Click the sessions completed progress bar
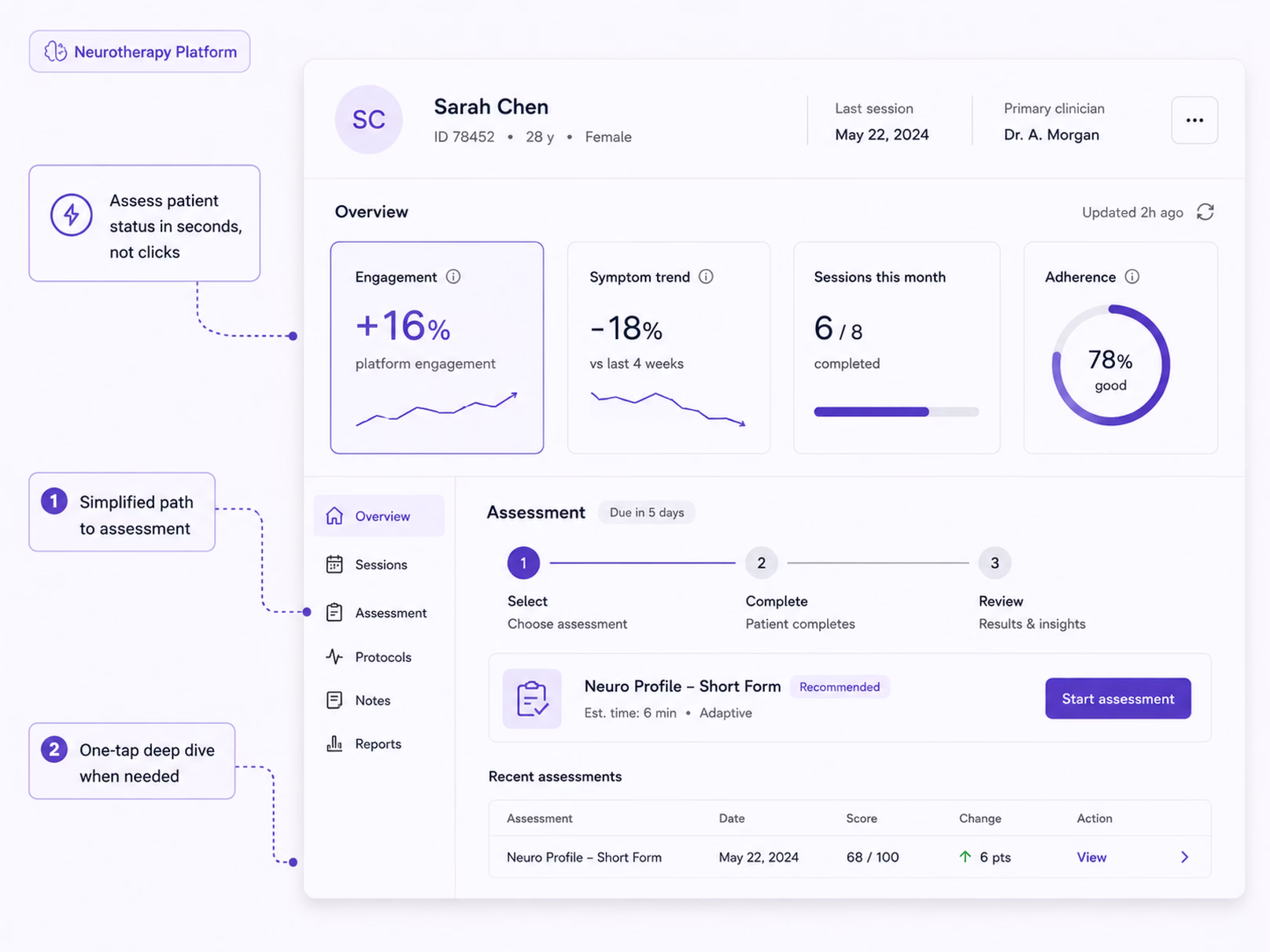Screen dimensions: 1270x952 pyautogui.click(x=896, y=411)
